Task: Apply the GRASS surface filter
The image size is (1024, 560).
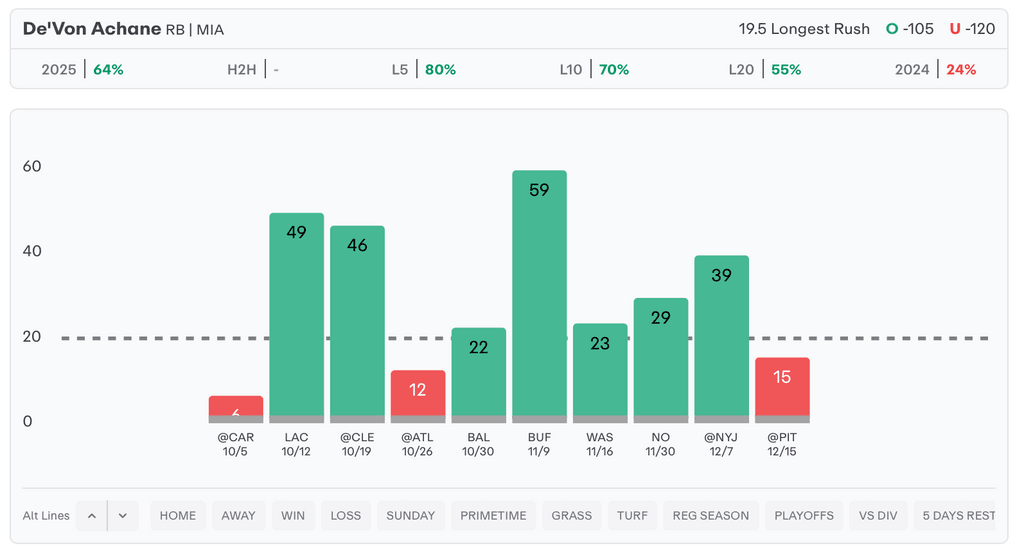Action: point(572,516)
